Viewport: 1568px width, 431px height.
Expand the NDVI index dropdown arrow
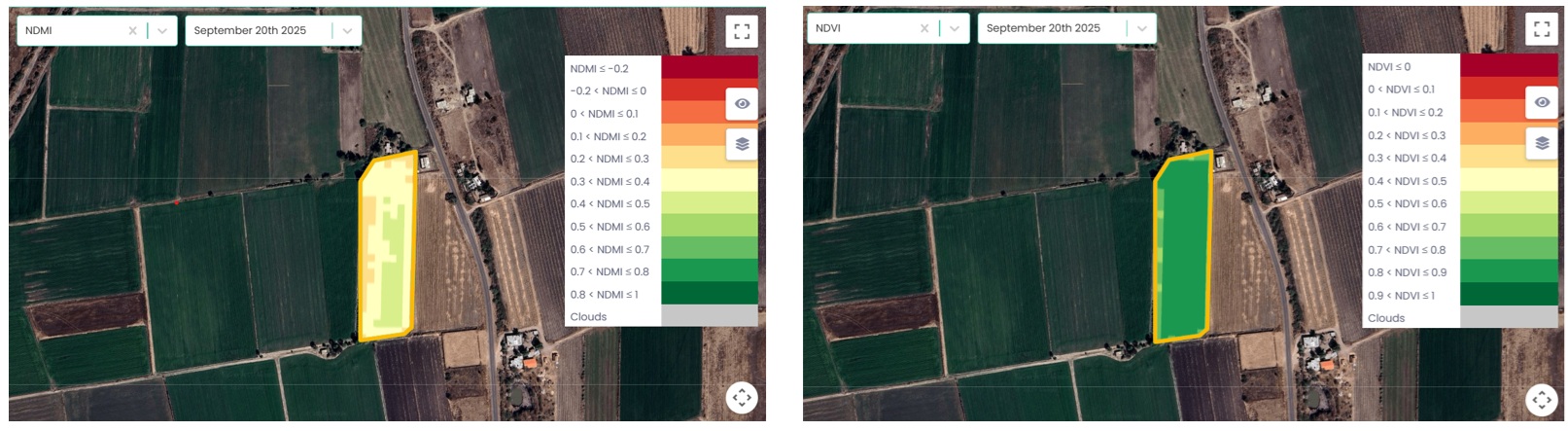[x=955, y=28]
